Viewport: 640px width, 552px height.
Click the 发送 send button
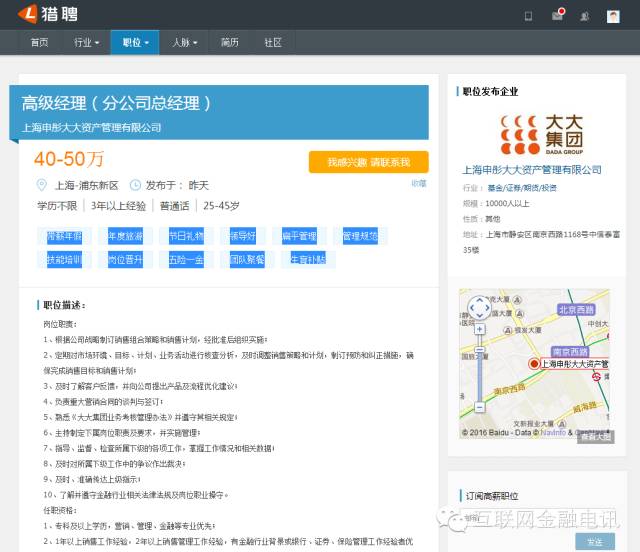pos(595,542)
